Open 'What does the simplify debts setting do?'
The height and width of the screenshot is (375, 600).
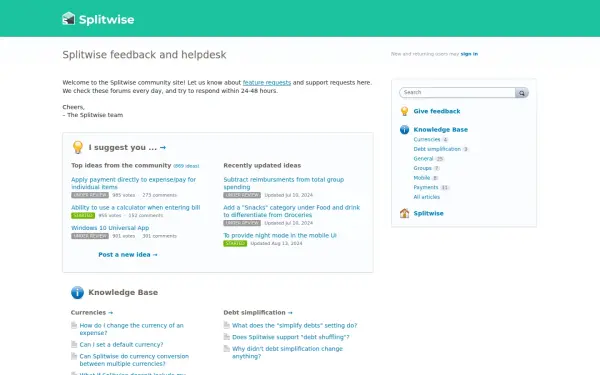point(294,325)
